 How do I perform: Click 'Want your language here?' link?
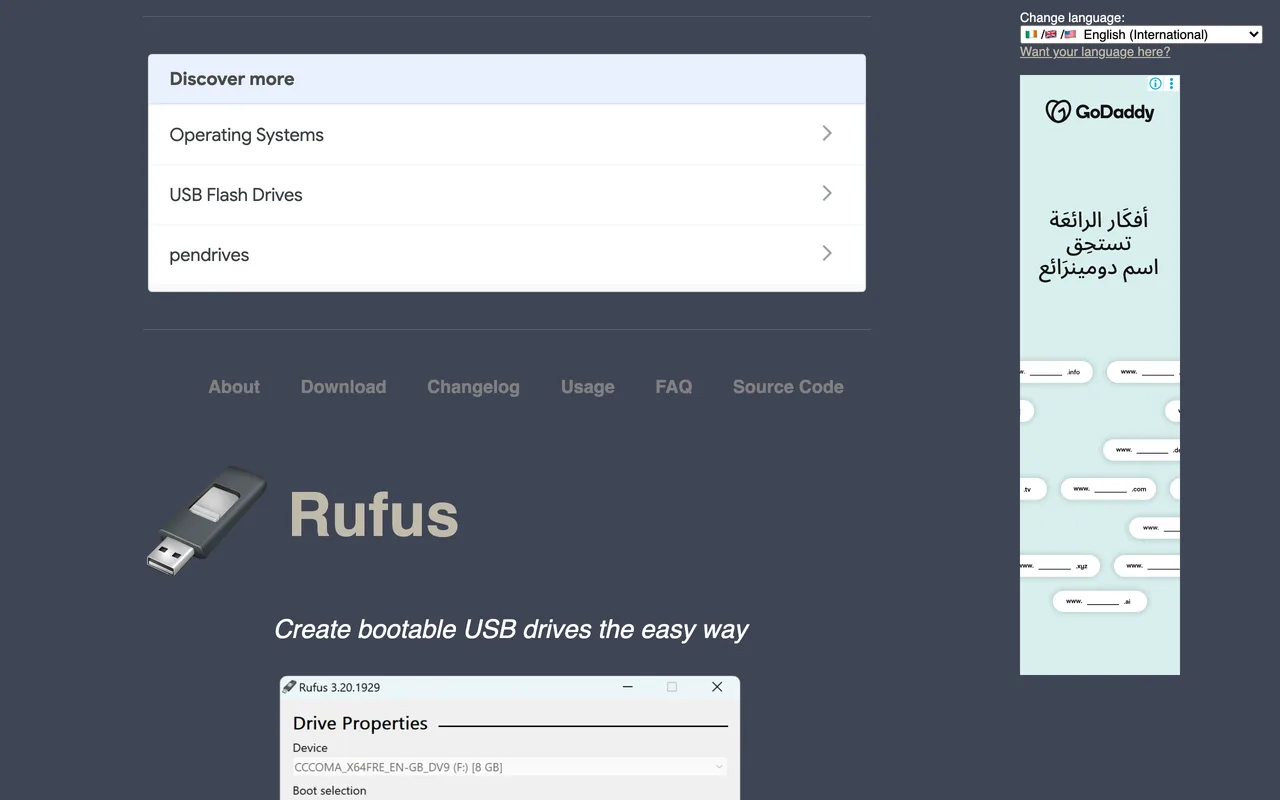[1095, 52]
